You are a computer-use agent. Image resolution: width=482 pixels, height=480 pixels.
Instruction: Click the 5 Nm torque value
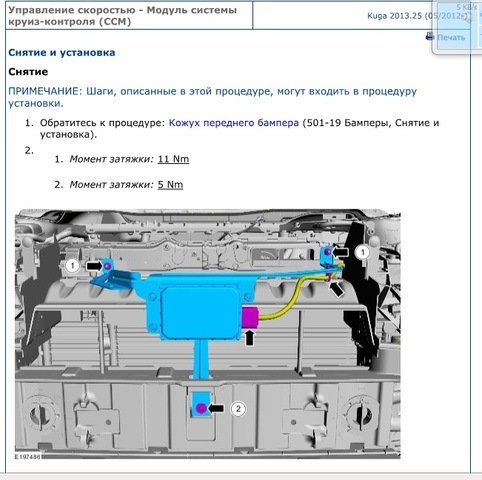point(170,184)
